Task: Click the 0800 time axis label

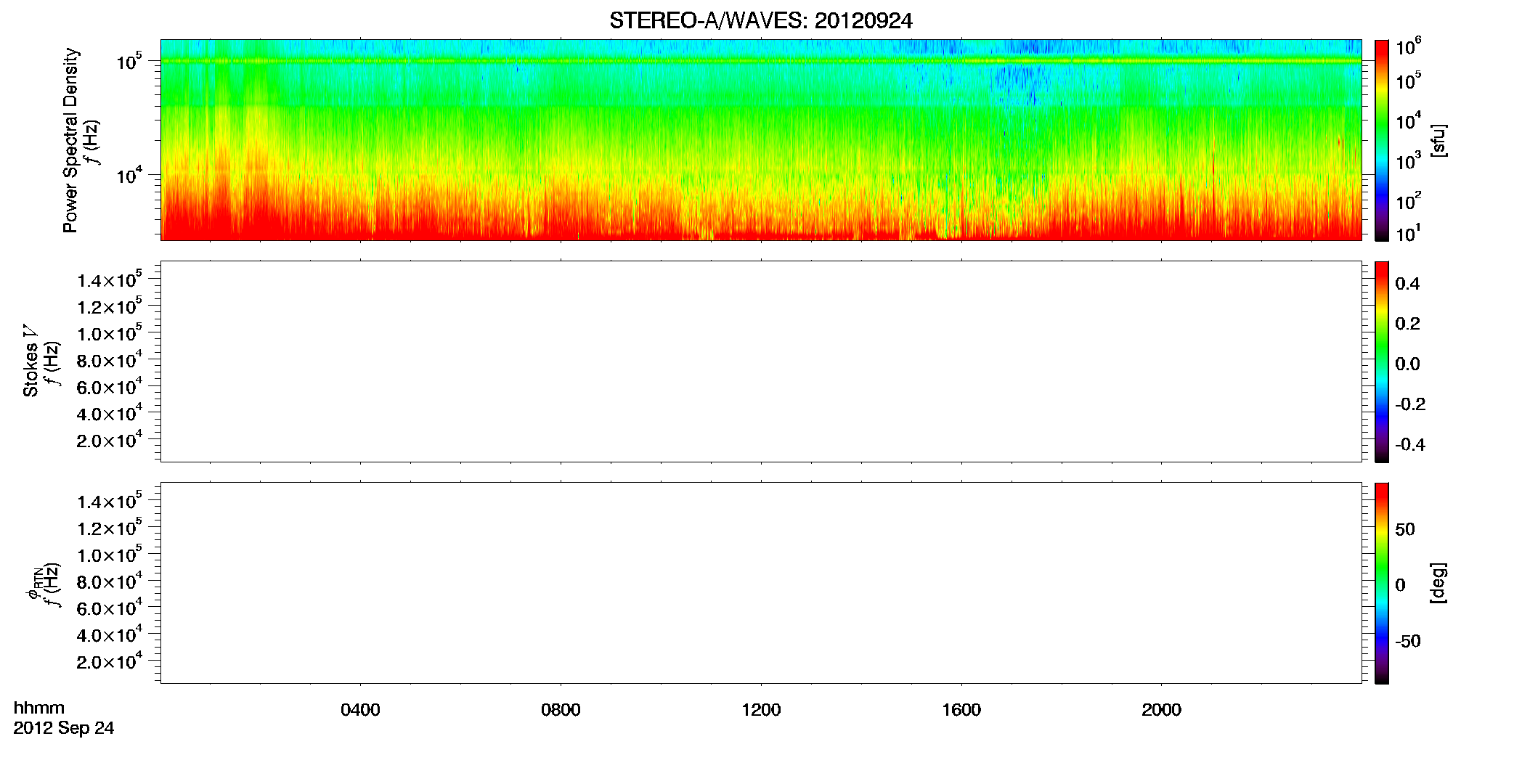Action: (561, 710)
